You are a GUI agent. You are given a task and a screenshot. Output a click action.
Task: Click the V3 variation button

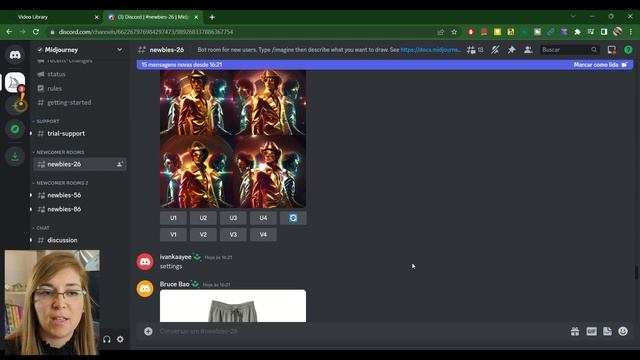click(233, 235)
